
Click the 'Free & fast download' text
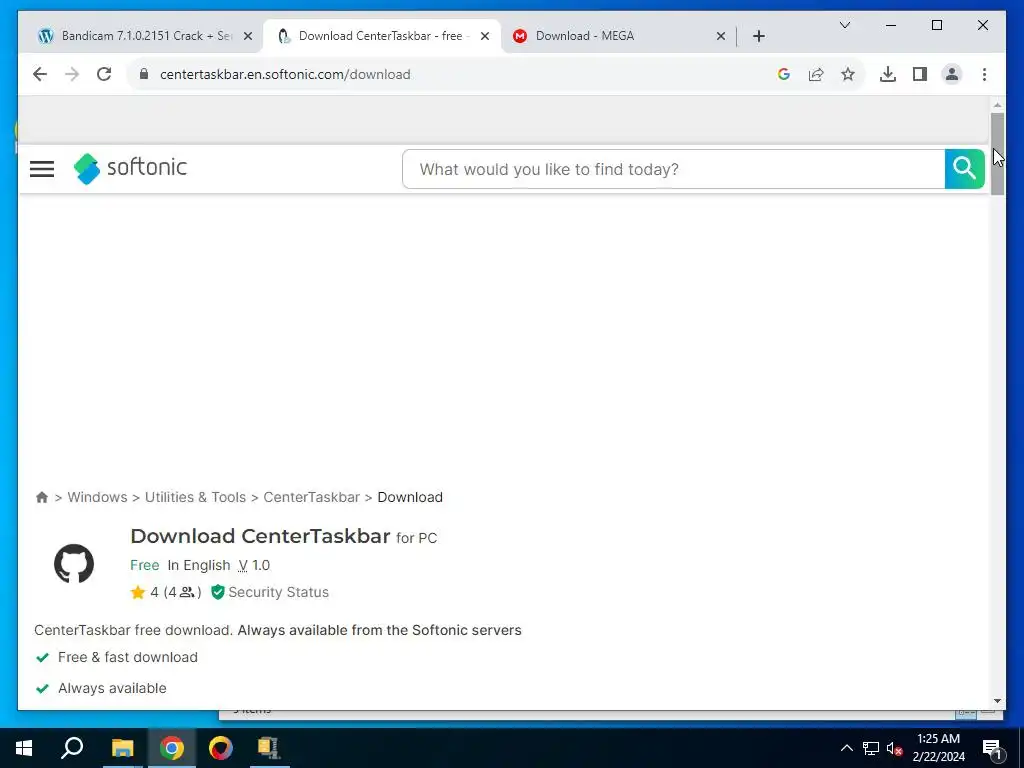point(127,658)
